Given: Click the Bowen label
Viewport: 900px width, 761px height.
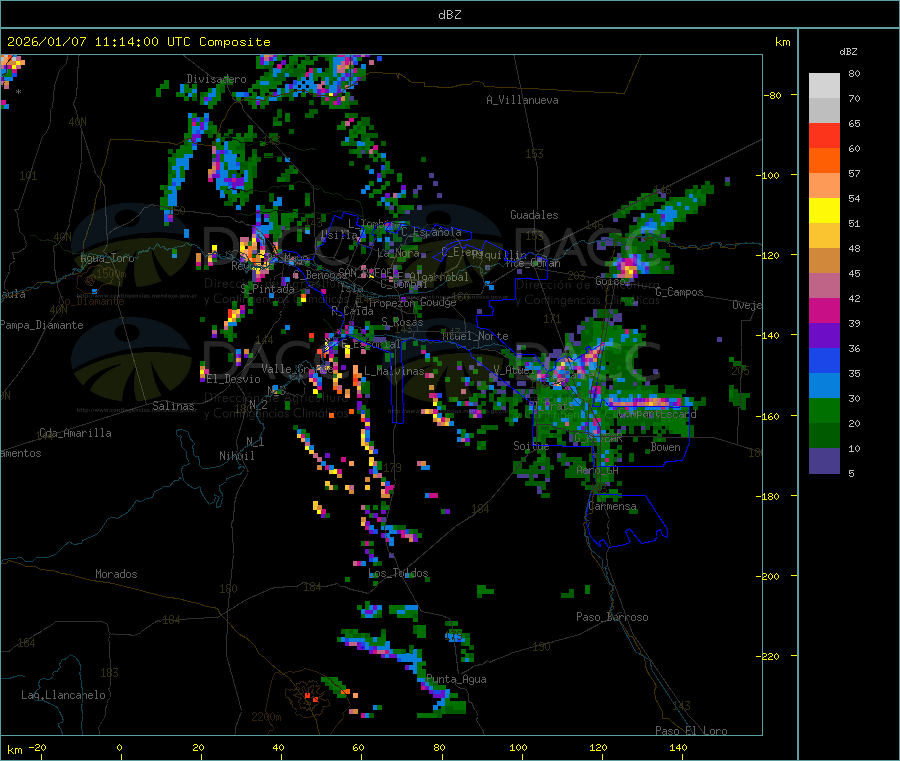Looking at the screenshot, I should 666,447.
